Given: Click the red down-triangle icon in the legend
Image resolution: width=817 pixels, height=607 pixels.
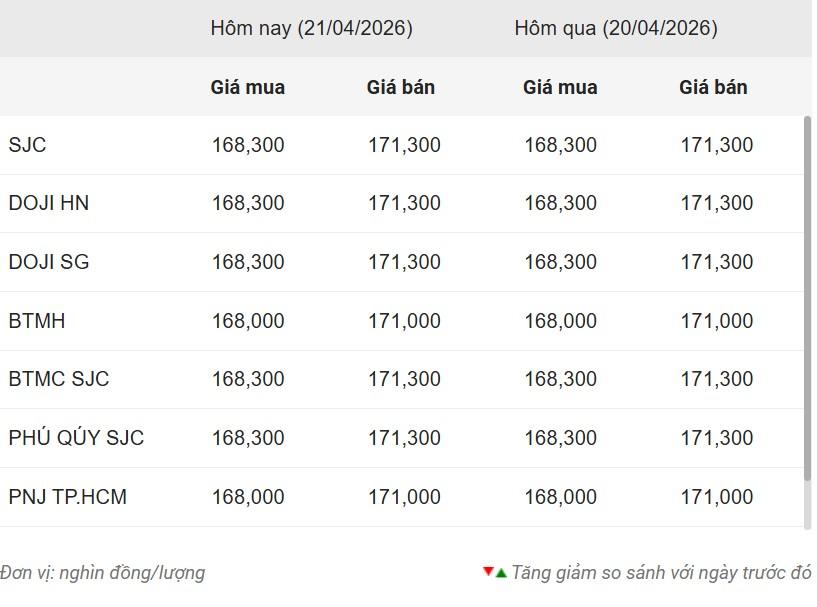Looking at the screenshot, I should 488,571.
